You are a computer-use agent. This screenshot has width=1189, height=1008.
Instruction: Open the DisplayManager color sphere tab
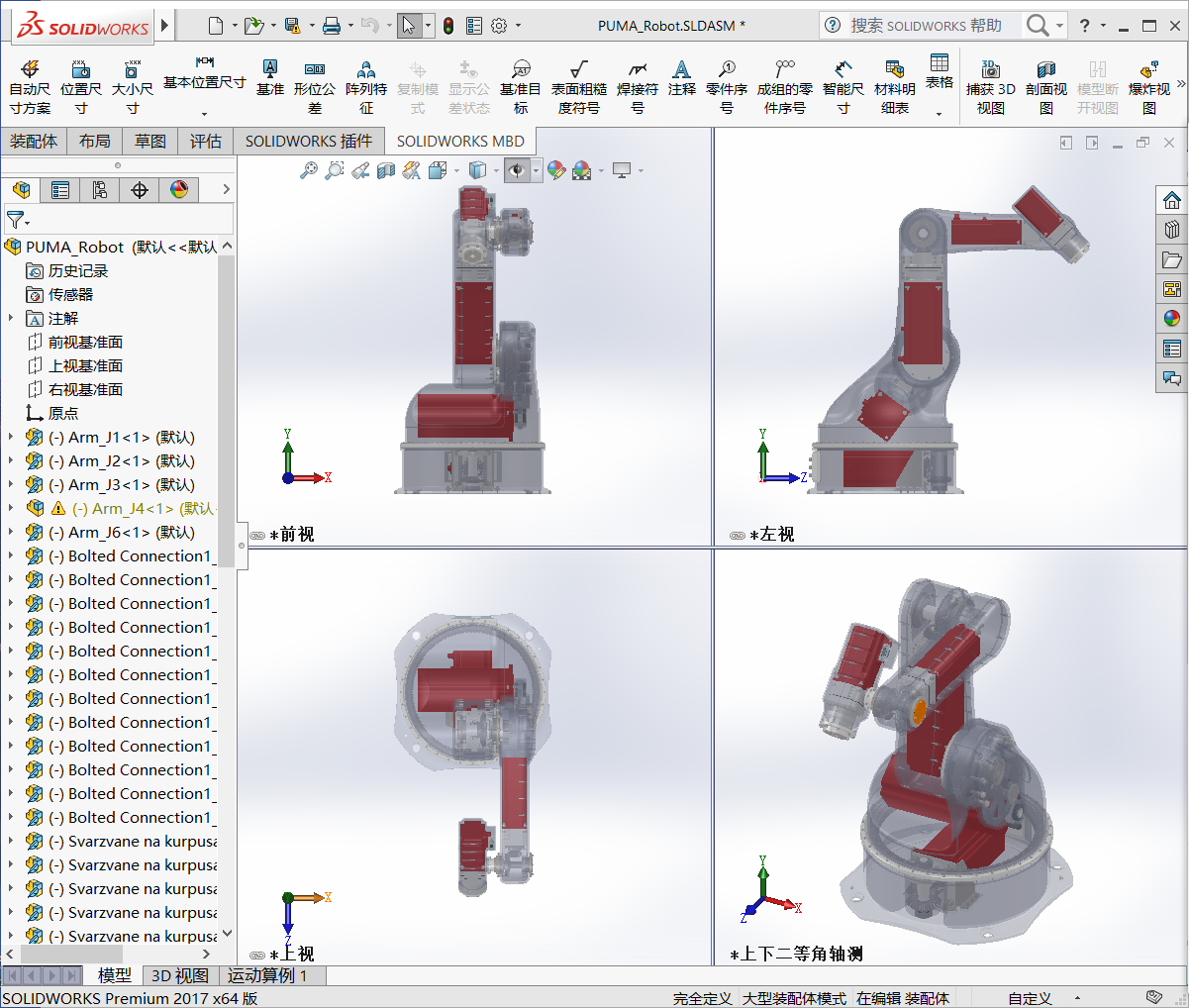pos(179,190)
